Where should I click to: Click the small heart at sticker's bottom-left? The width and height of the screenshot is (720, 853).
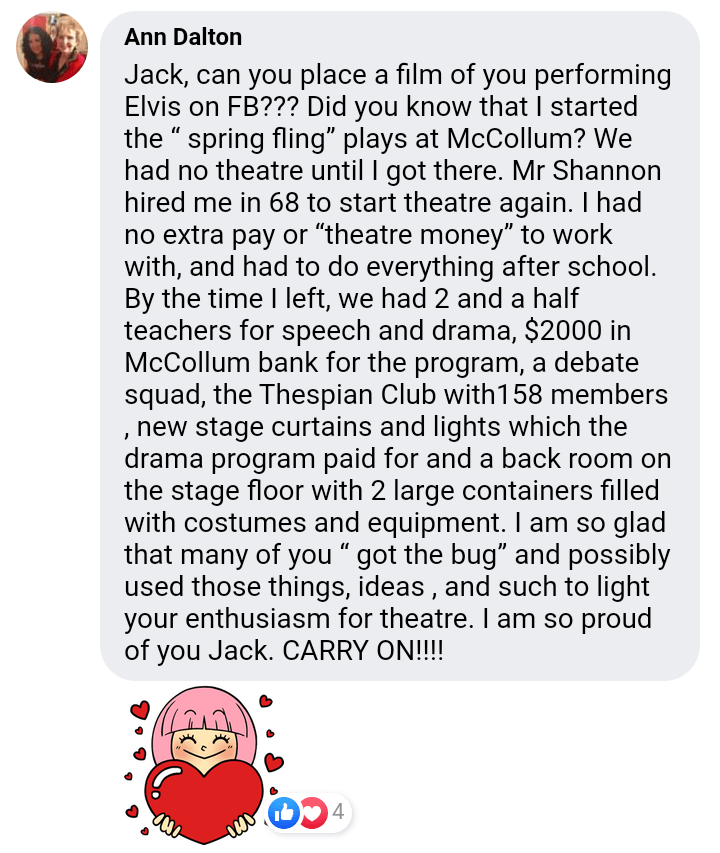(x=132, y=812)
